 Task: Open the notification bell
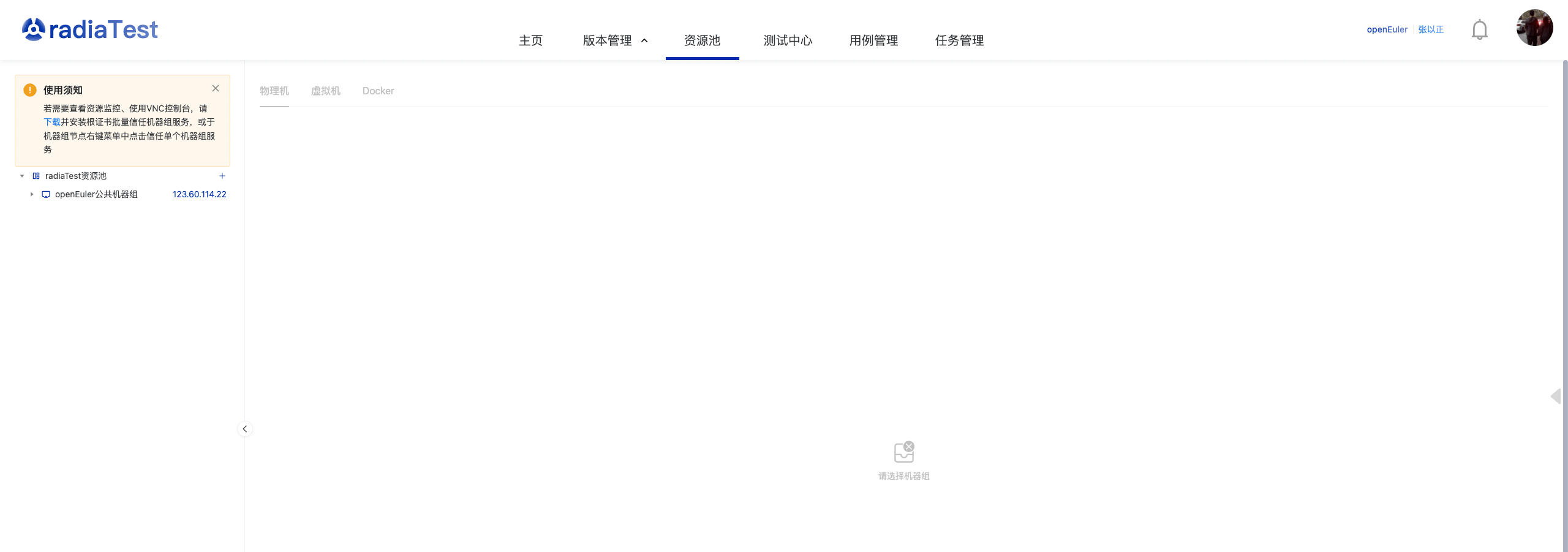(1479, 29)
